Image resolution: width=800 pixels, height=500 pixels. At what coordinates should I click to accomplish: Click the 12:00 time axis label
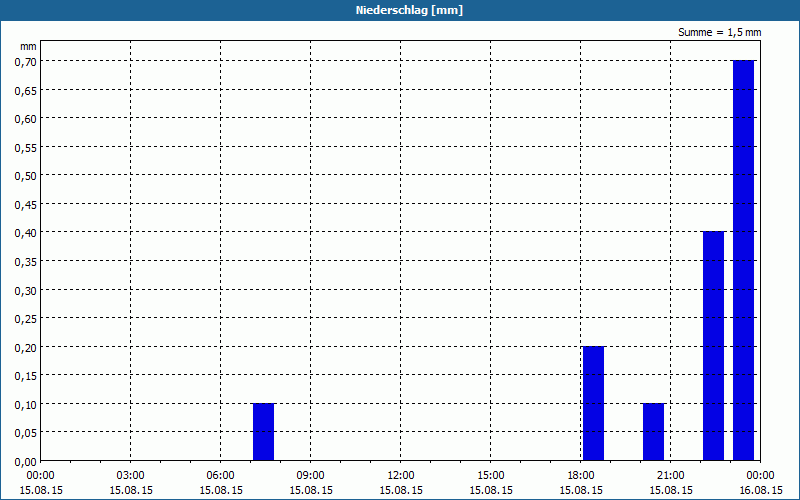click(401, 476)
